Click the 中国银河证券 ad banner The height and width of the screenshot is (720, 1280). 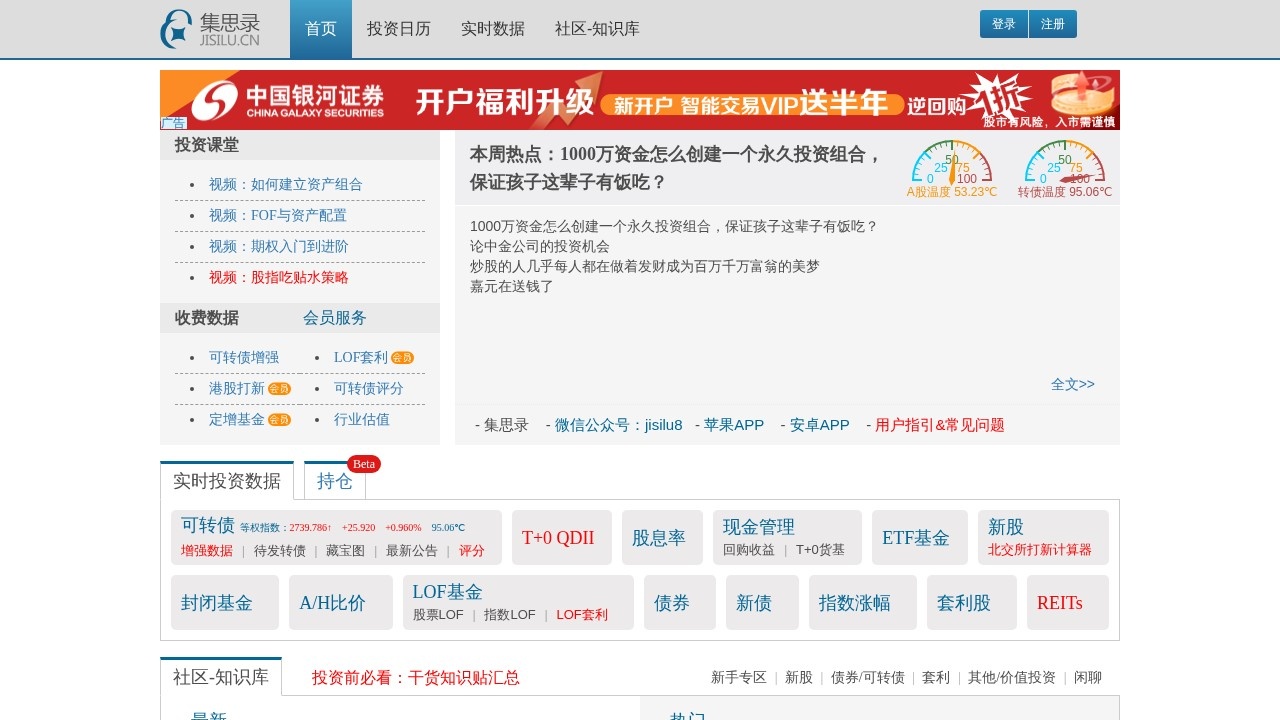[640, 100]
